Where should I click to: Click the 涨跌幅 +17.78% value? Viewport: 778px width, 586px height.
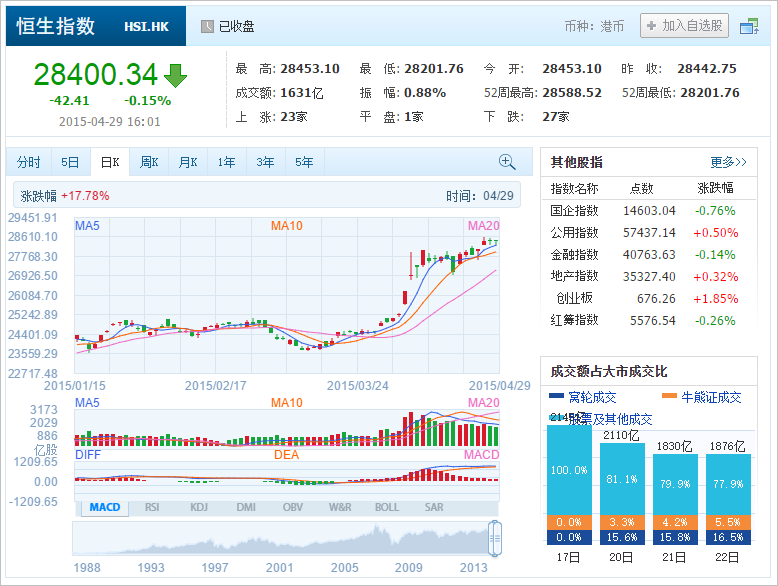click(x=85, y=196)
